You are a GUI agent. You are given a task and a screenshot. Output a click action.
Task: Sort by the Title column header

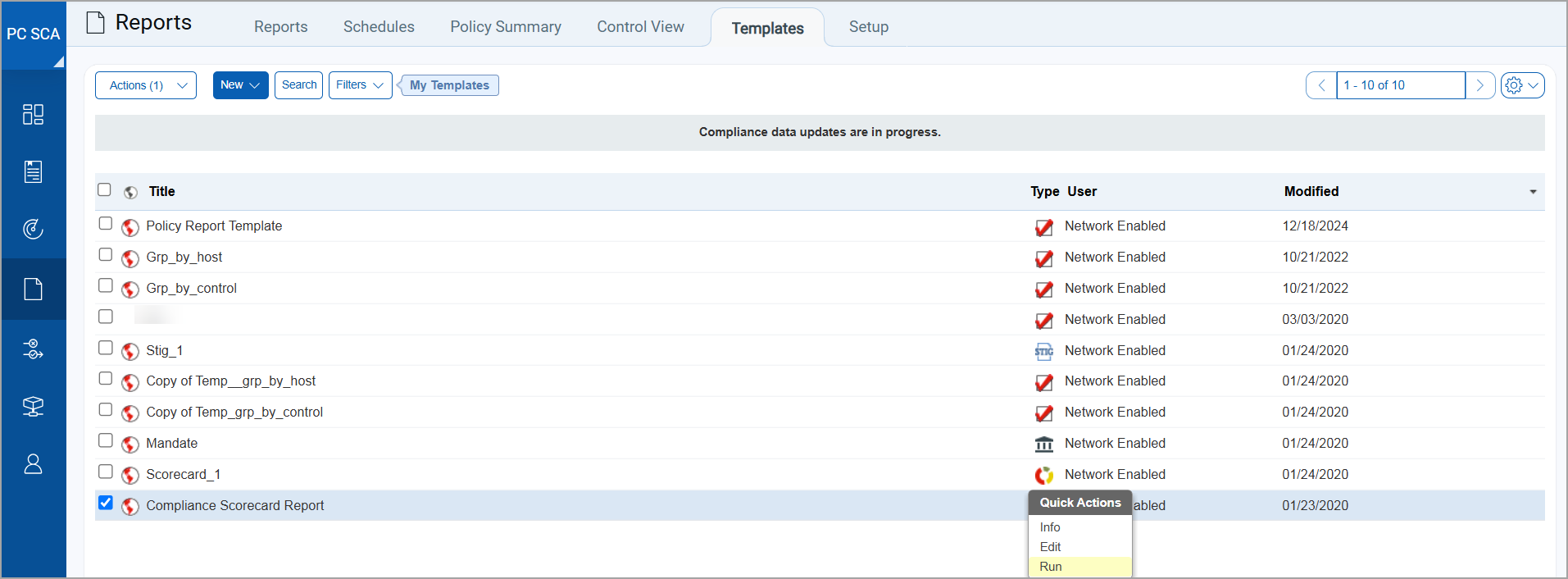tap(162, 191)
